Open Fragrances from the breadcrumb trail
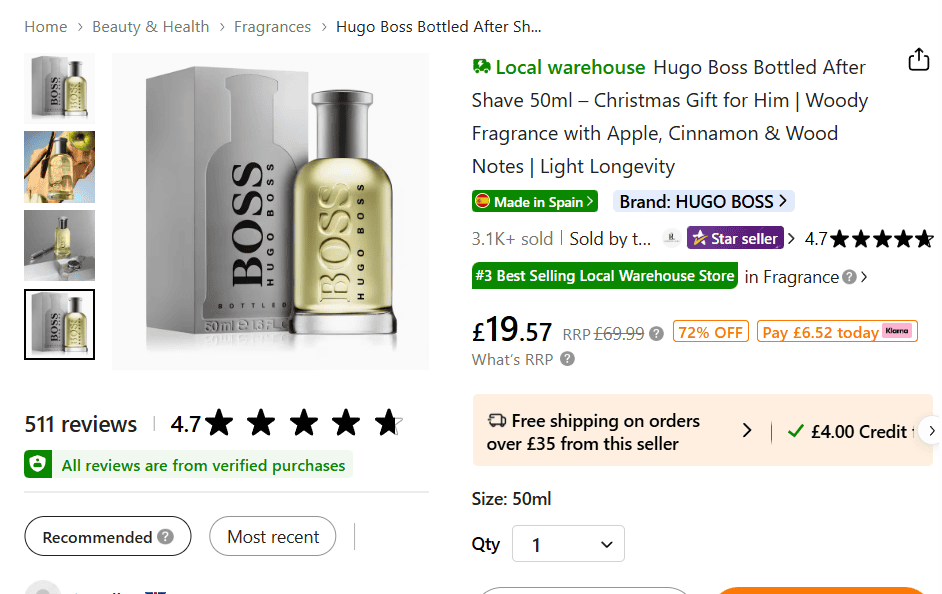 (x=272, y=27)
